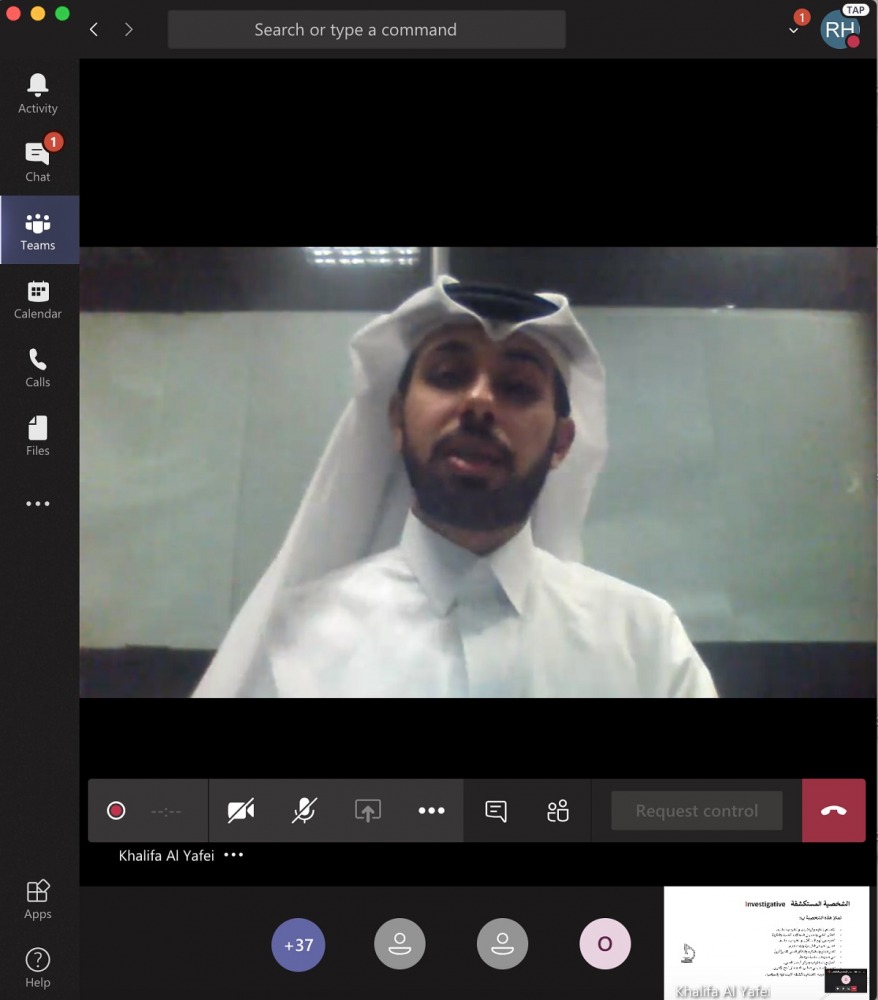The image size is (878, 1000).
Task: Open the Apps store
Action: pyautogui.click(x=38, y=899)
